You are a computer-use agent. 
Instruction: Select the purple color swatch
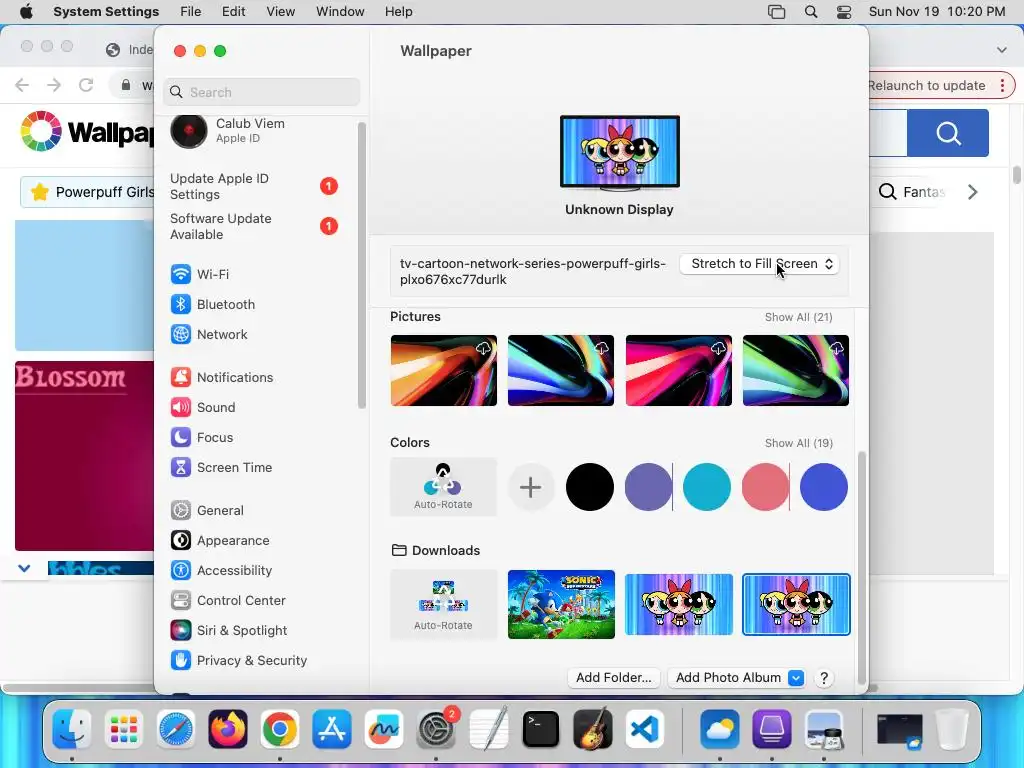(648, 487)
